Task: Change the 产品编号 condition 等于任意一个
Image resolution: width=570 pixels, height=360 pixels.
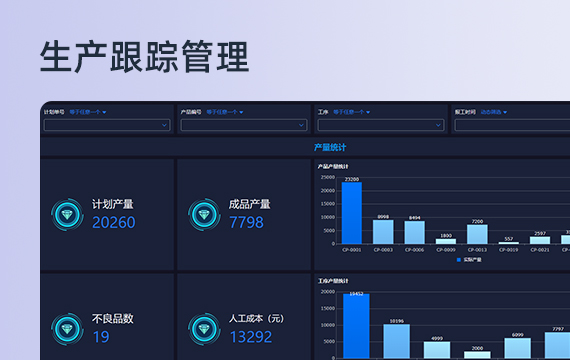Action: 225,112
